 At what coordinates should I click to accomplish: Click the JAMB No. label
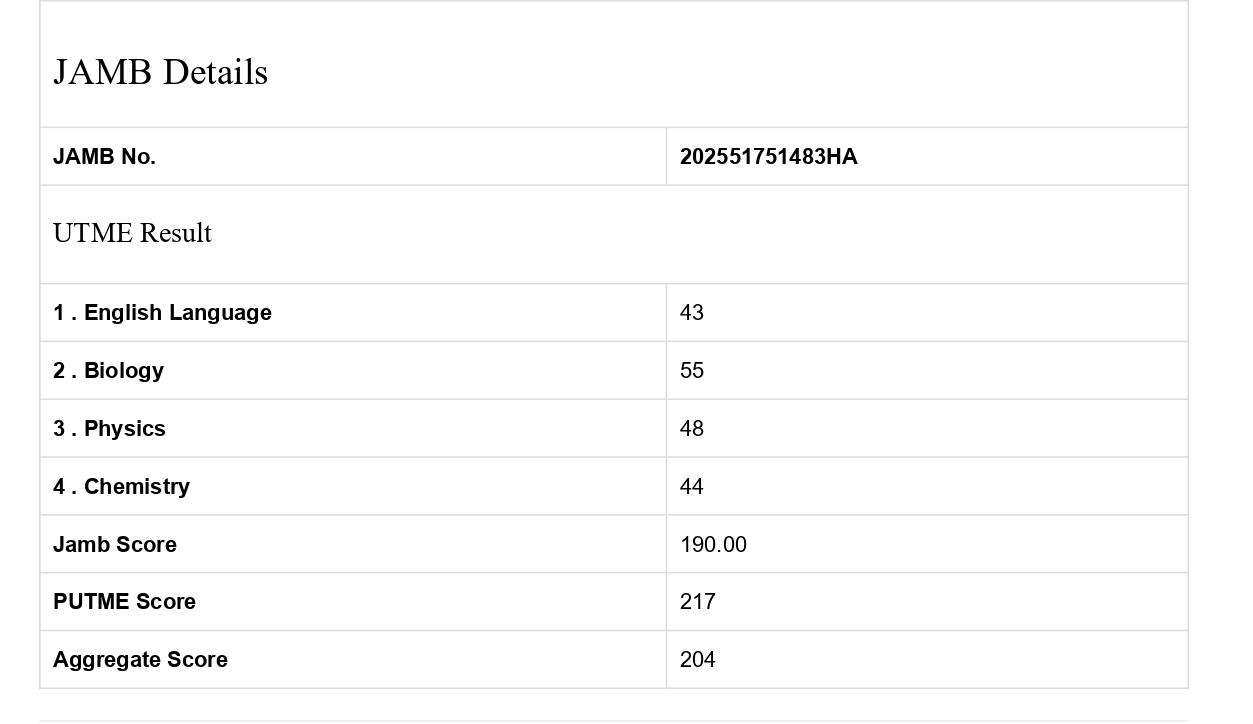pos(104,157)
